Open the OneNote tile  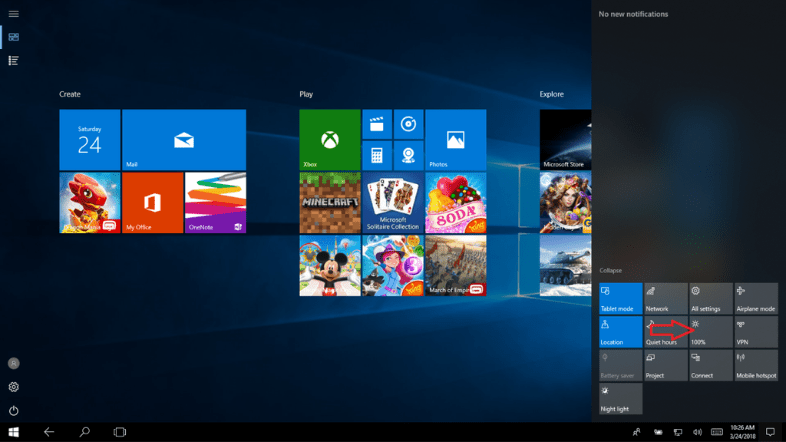click(215, 202)
